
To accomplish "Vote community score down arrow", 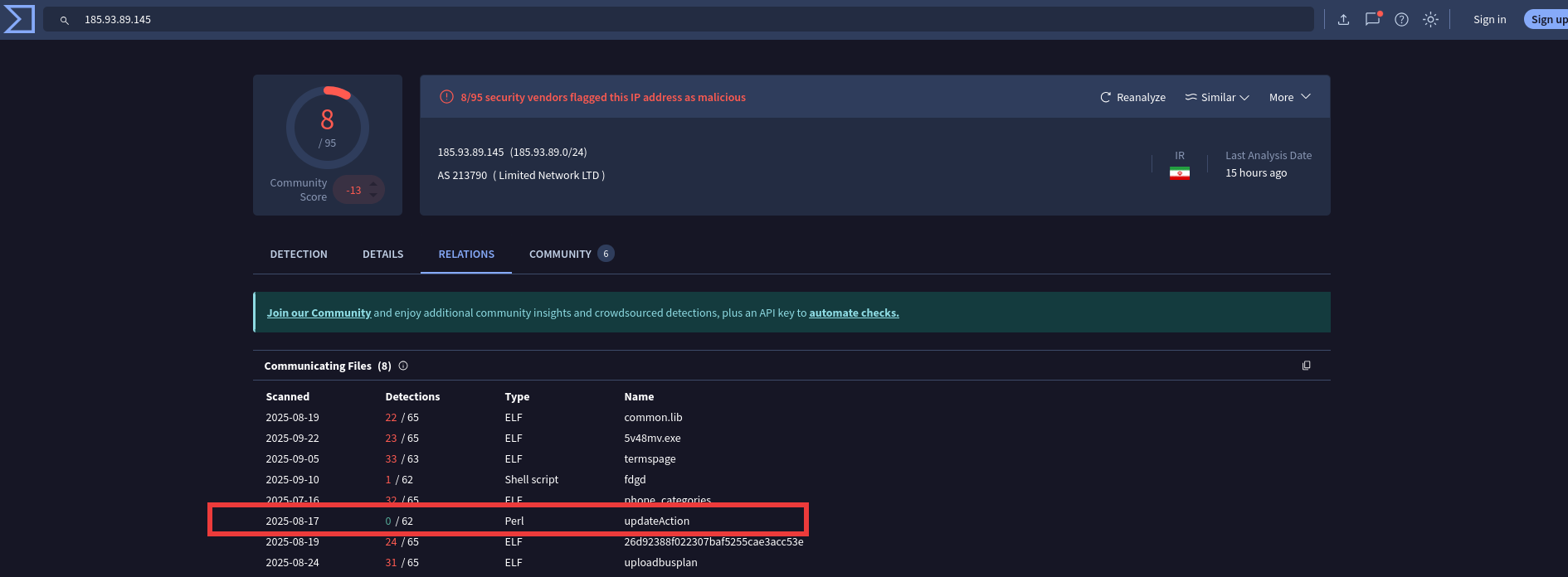I will 373,196.
